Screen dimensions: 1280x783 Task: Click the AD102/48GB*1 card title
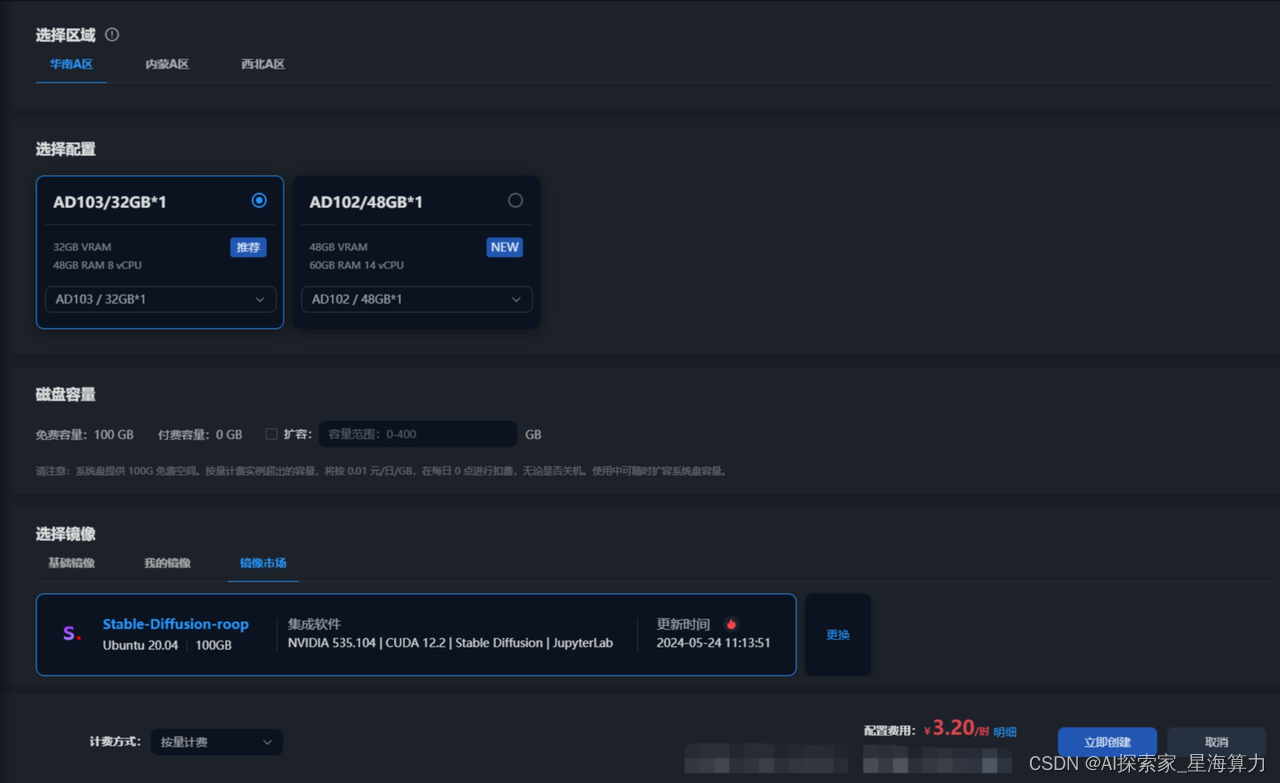[x=366, y=202]
